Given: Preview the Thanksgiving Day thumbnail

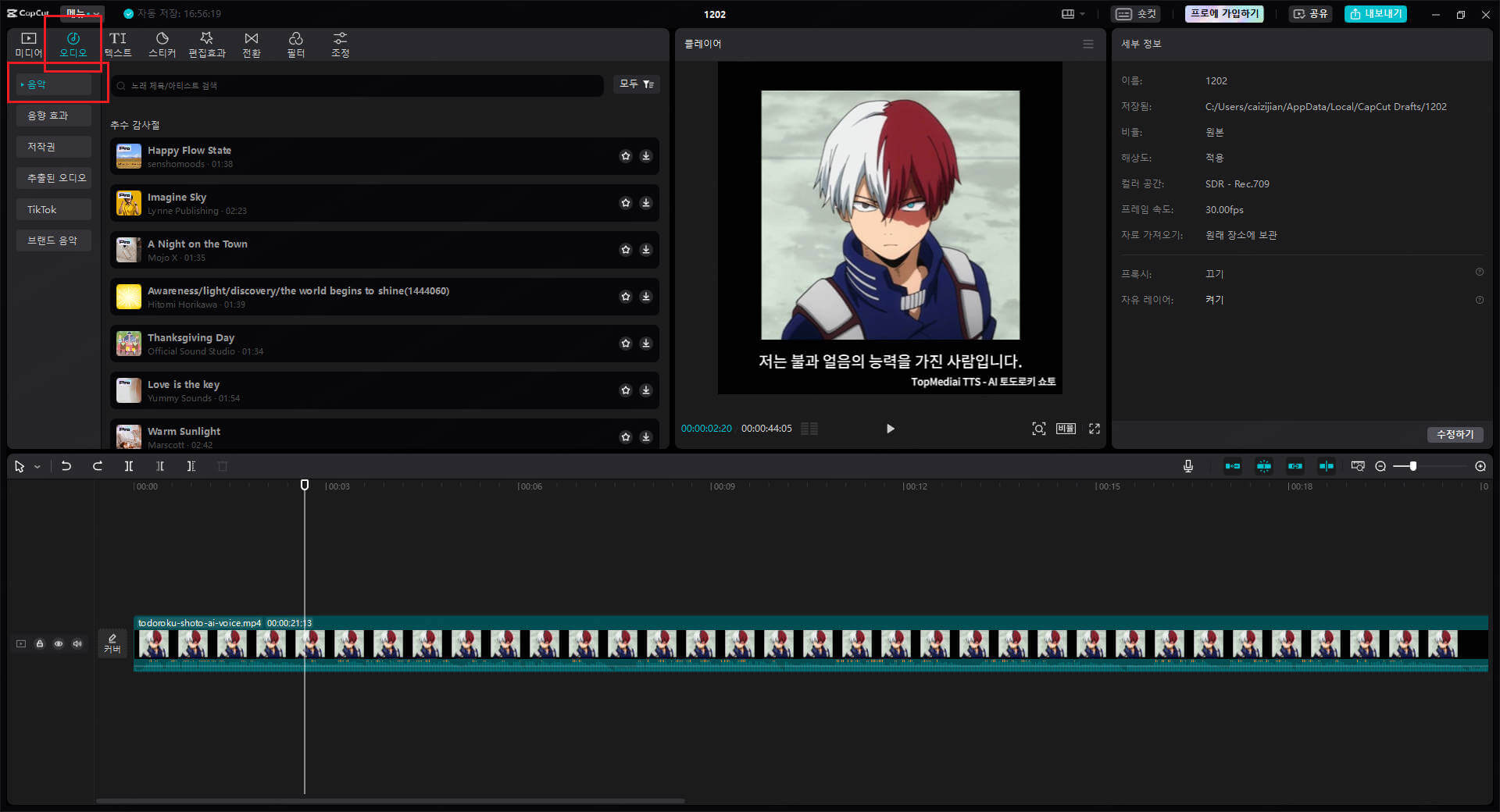Looking at the screenshot, I should coord(129,344).
